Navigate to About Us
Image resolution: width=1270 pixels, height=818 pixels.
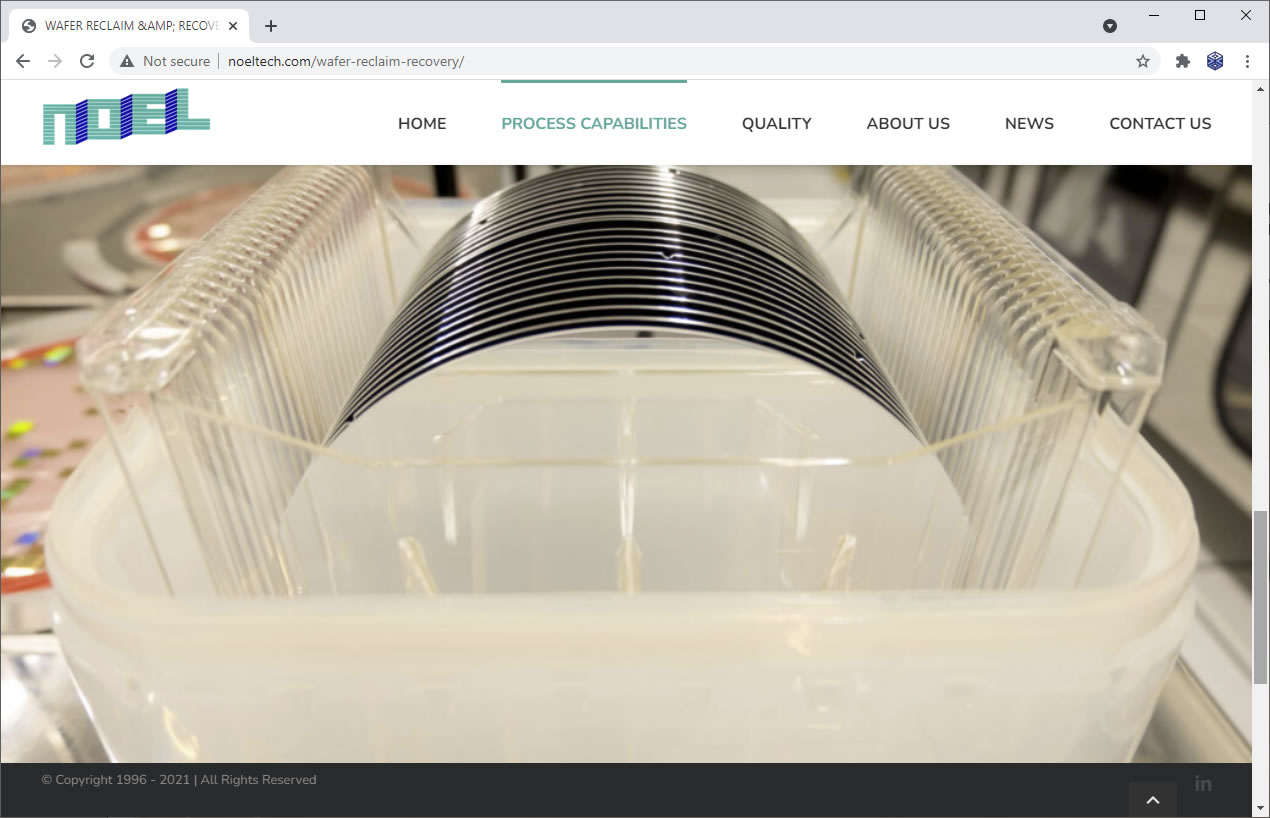coord(908,124)
